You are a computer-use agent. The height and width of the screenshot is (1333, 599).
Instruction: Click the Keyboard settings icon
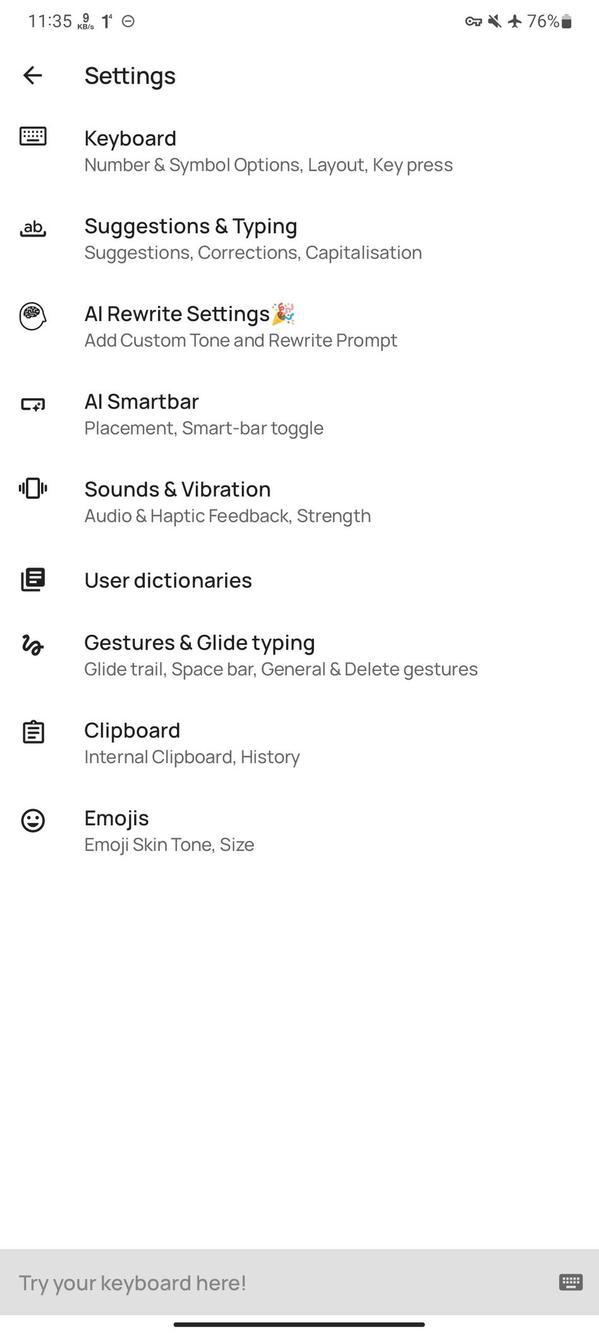coord(33,136)
